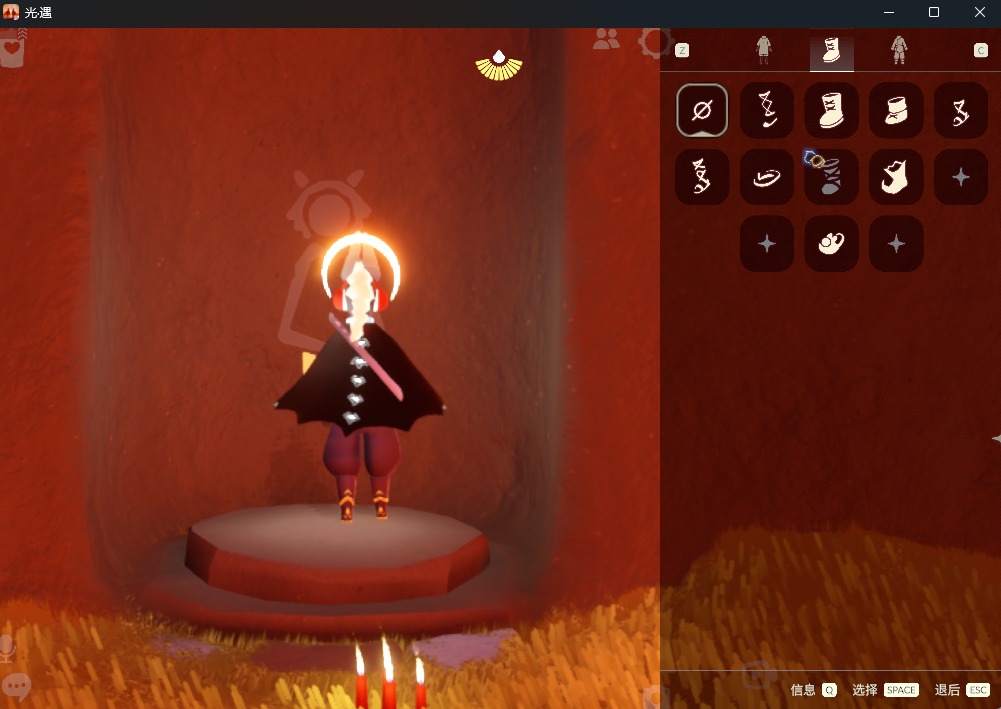
Task: Click the camera icon below the wardrobe panel
Action: coord(758,676)
